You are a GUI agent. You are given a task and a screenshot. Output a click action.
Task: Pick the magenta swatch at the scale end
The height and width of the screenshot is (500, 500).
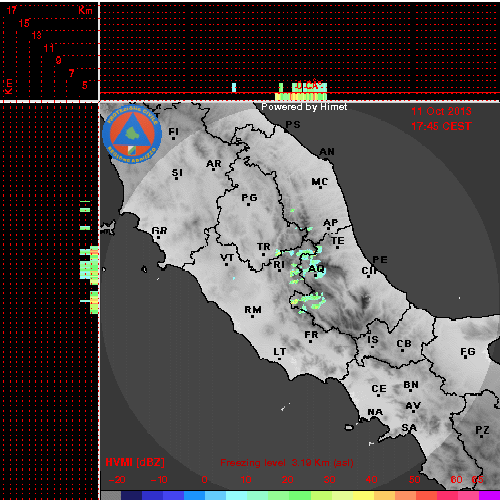(x=489, y=495)
